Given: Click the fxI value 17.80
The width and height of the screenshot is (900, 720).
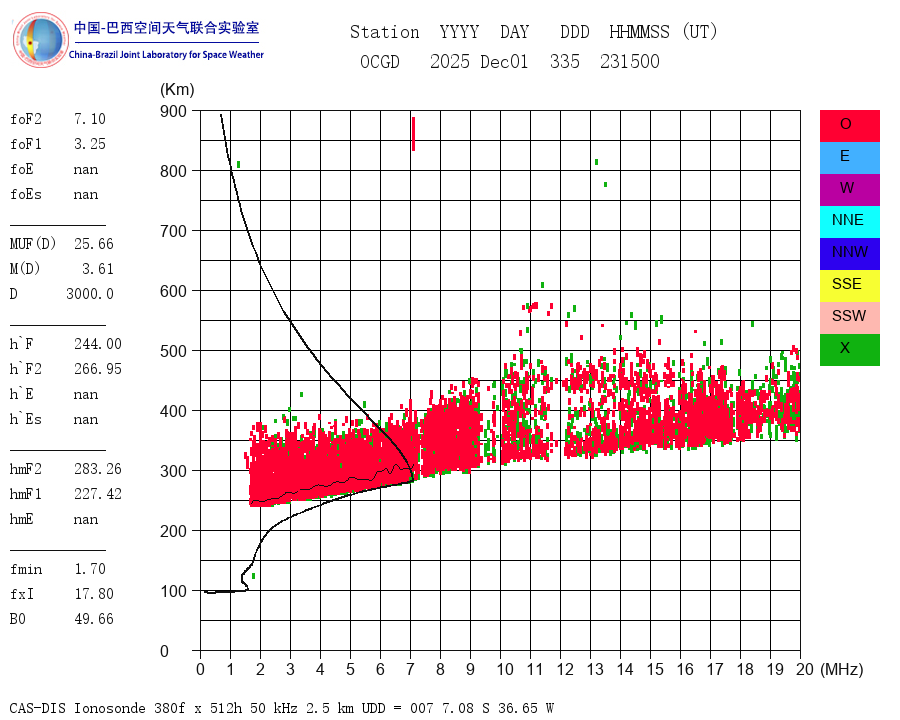Looking at the screenshot, I should 94,594.
